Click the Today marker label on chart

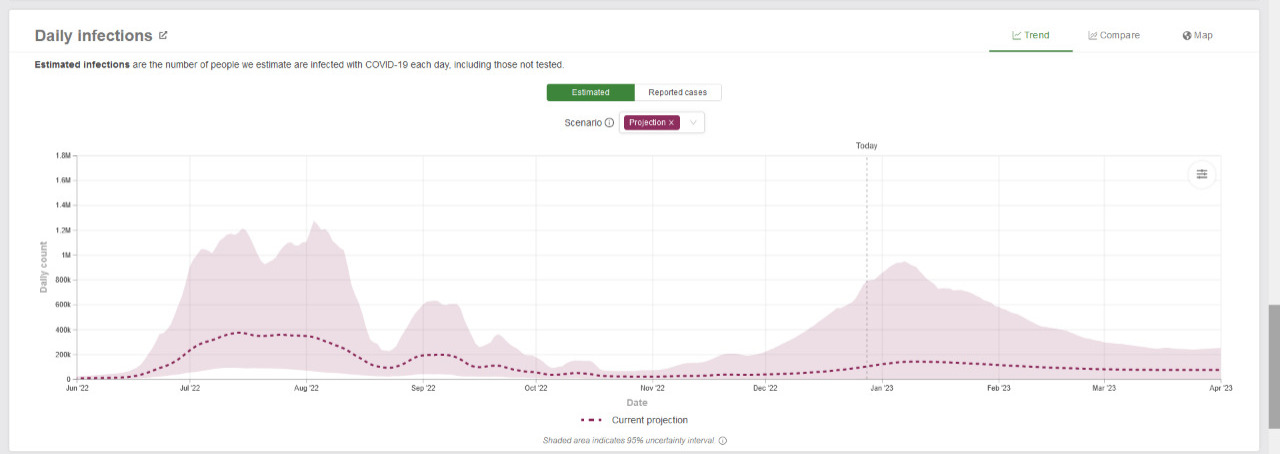[x=866, y=146]
